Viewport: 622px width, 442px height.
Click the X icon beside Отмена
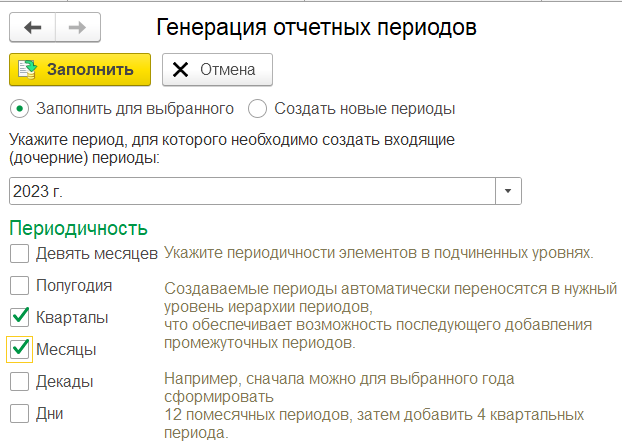[x=180, y=70]
